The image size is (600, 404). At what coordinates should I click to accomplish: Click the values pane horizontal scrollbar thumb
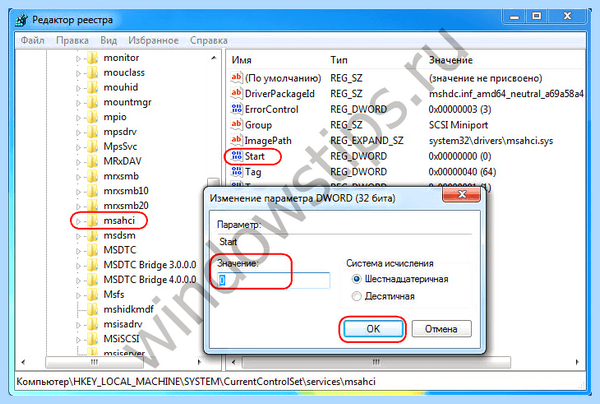[376, 362]
